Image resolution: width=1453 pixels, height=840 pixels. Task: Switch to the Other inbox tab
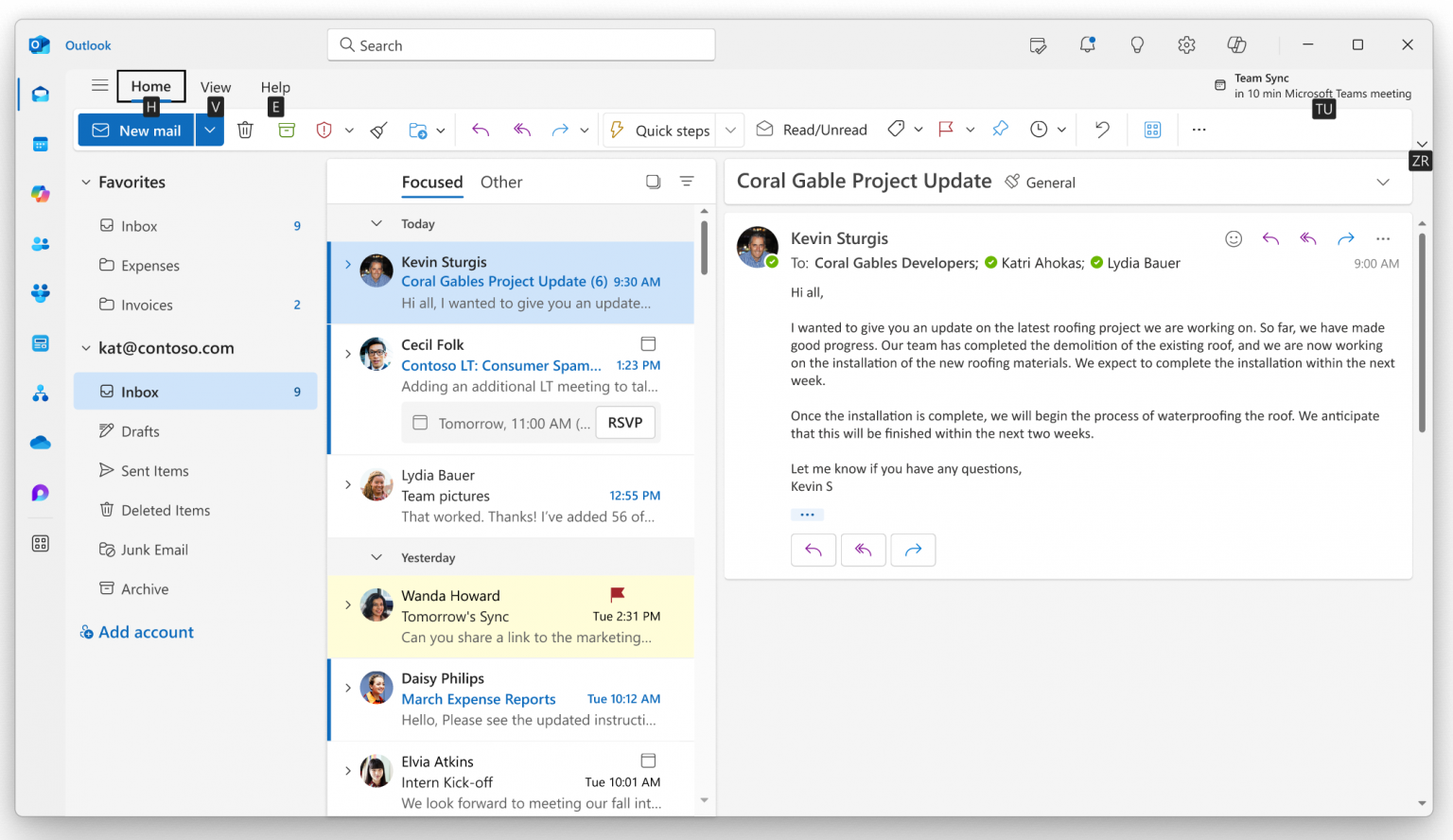pyautogui.click(x=501, y=182)
